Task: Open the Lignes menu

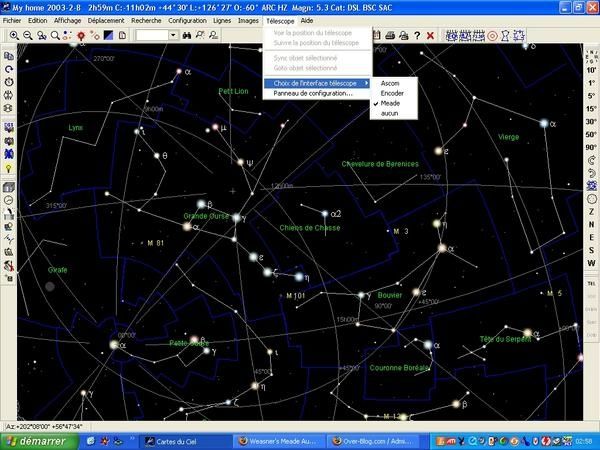Action: pyautogui.click(x=222, y=21)
